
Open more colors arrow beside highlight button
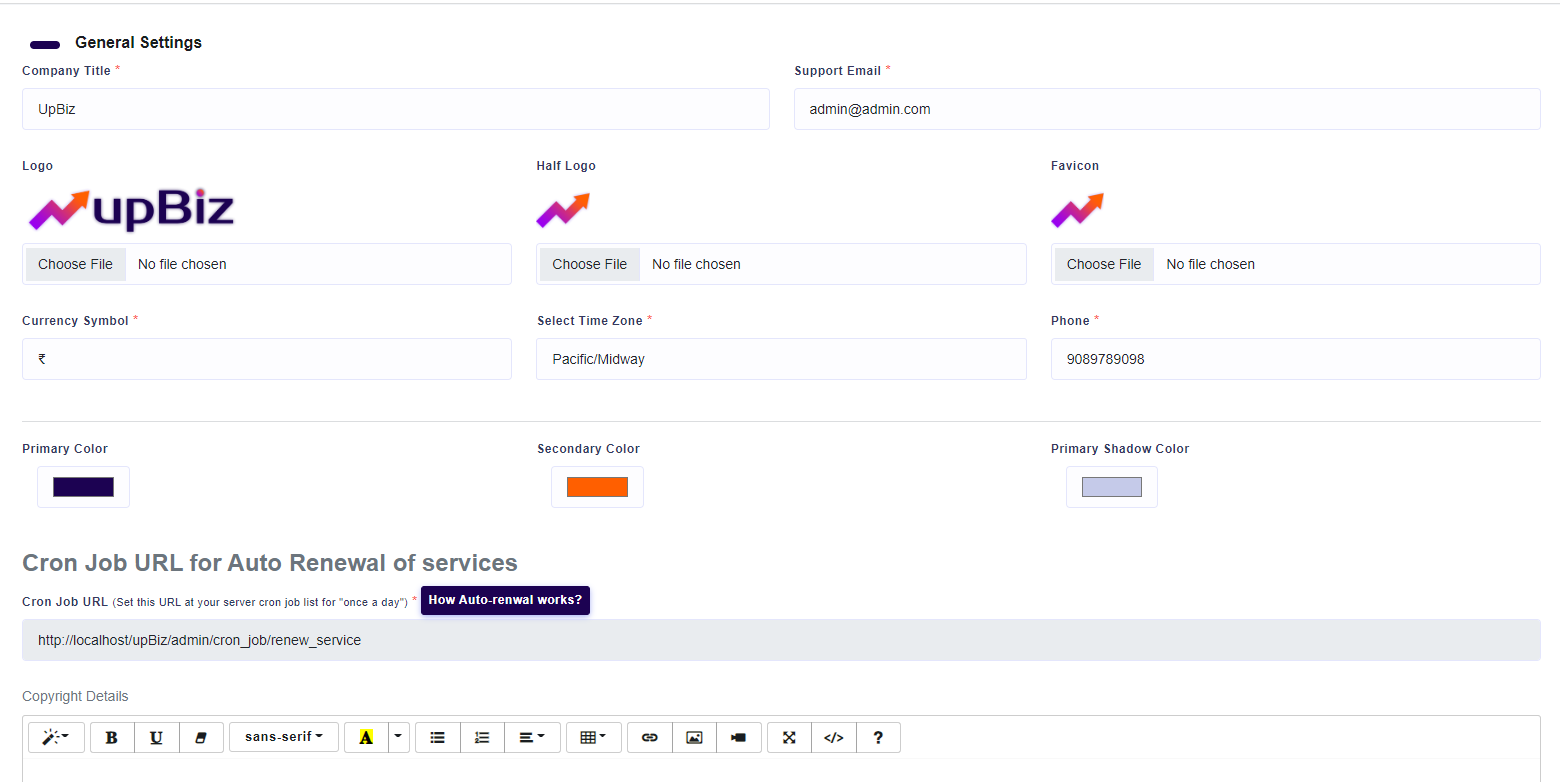399,737
